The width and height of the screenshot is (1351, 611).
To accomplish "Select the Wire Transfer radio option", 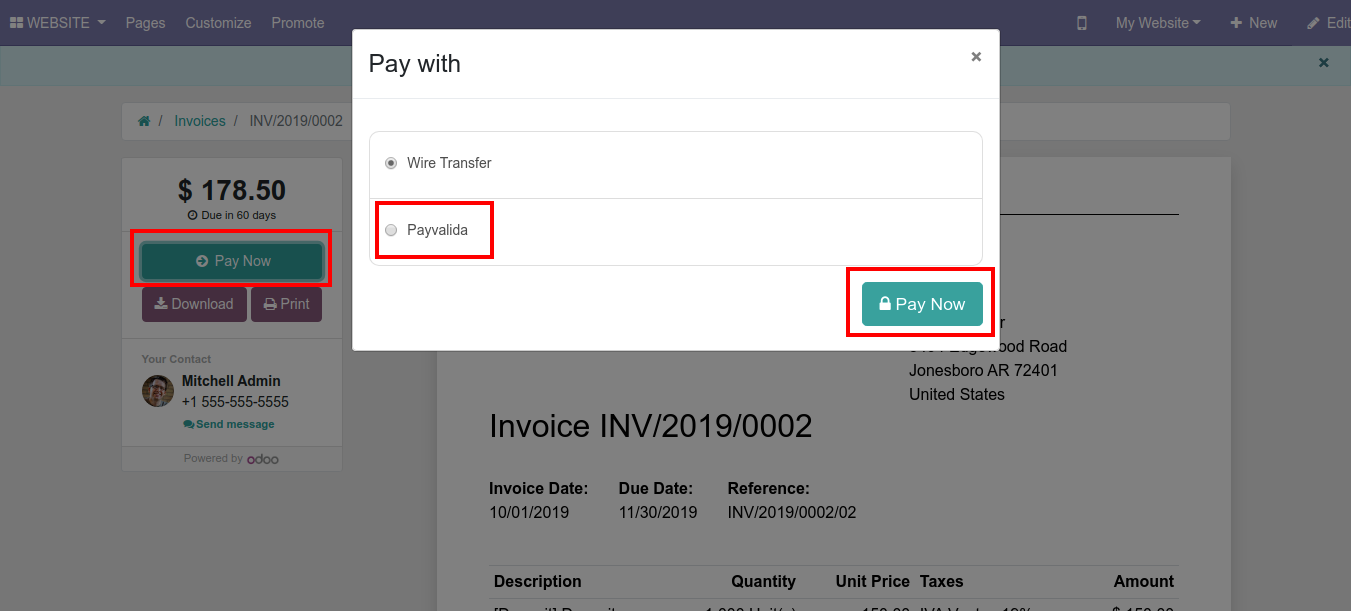I will coord(391,163).
